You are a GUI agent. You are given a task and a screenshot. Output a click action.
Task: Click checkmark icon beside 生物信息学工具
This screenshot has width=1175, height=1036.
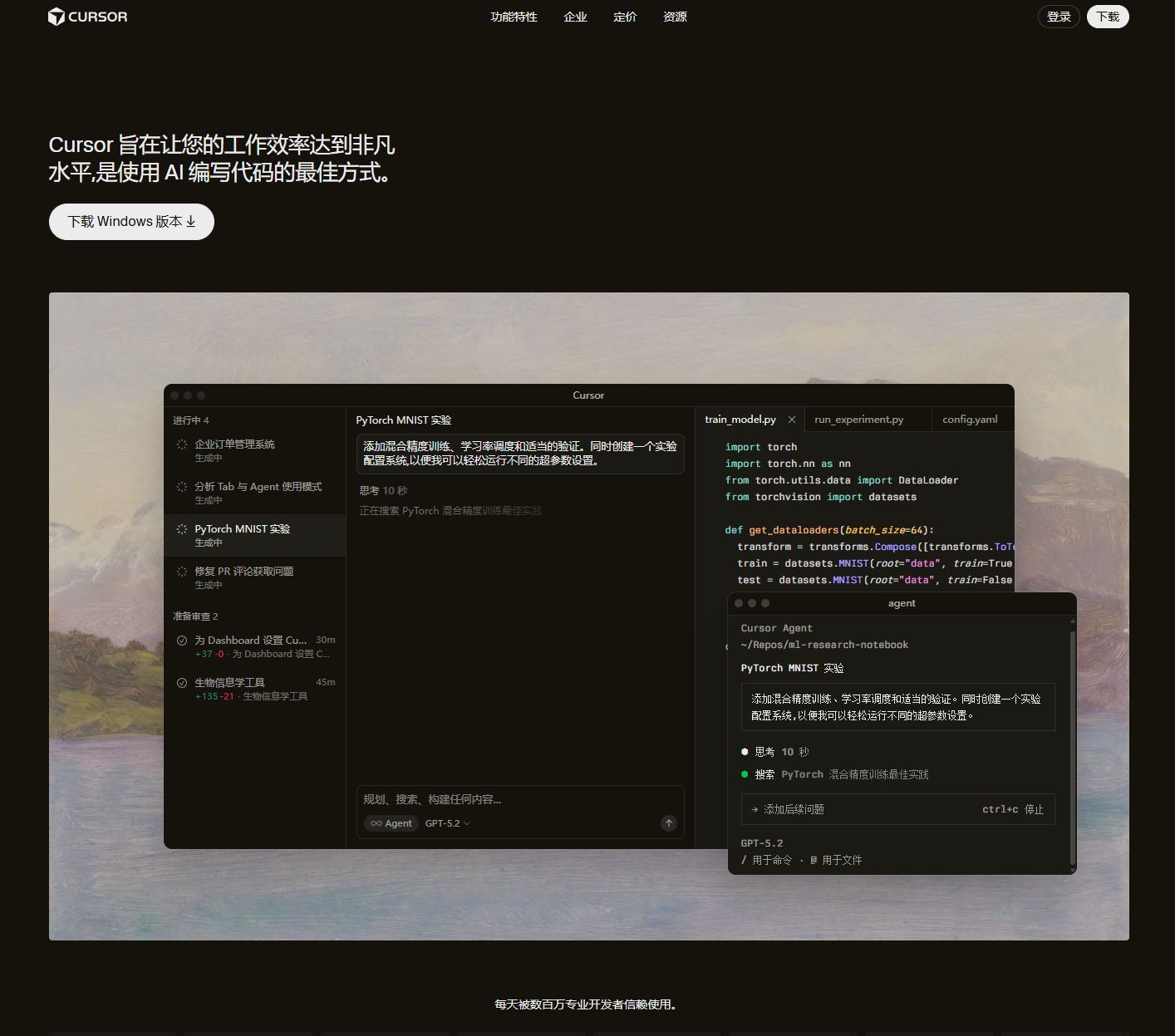click(x=182, y=683)
